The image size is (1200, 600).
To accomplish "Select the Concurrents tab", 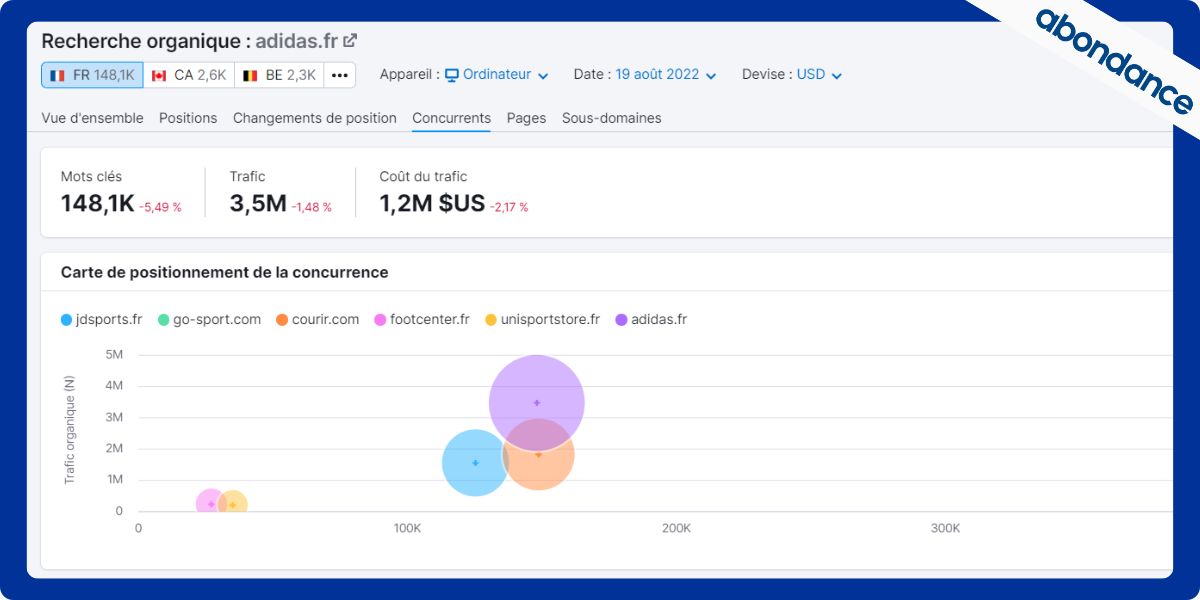I will (x=451, y=118).
